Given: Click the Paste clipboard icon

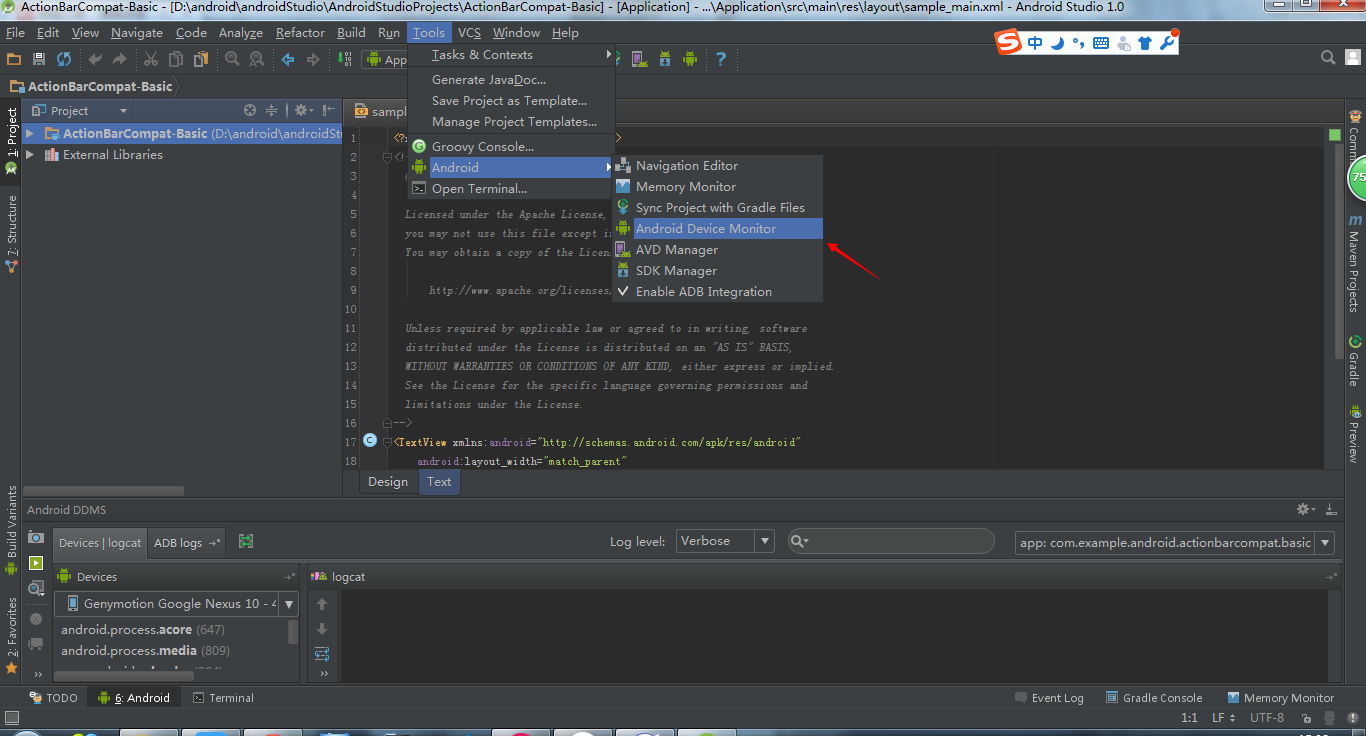Looking at the screenshot, I should tap(201, 60).
